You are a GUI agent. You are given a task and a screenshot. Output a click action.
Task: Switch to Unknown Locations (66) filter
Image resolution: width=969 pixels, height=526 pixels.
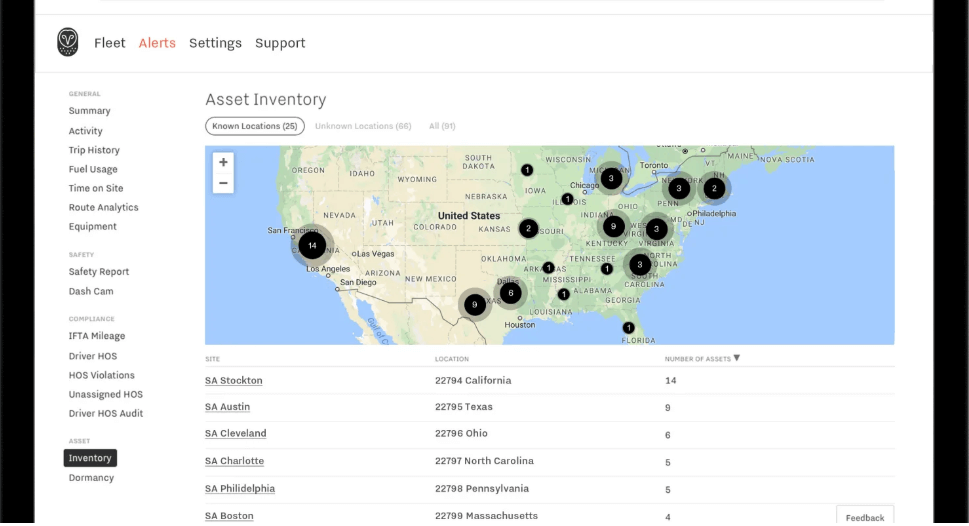(x=363, y=126)
